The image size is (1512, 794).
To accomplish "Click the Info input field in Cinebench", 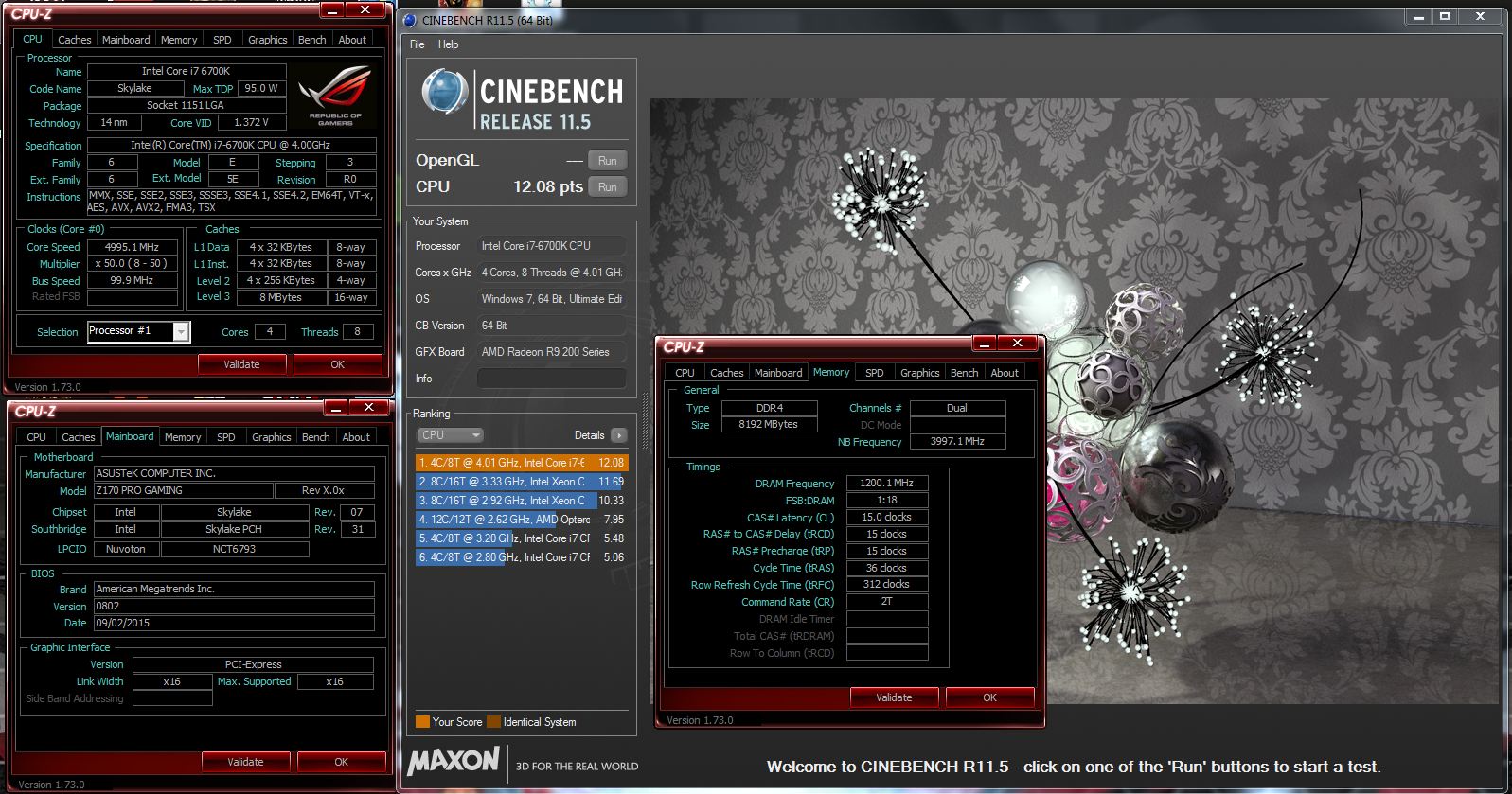I will (x=551, y=379).
